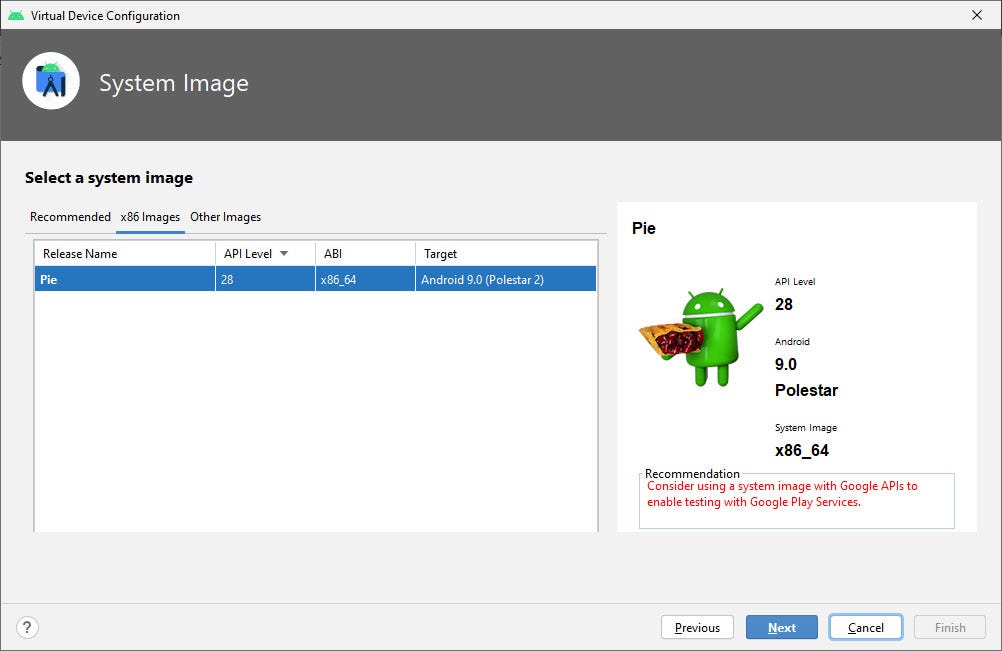Screen dimensions: 1002x651
Task: Click the Android 9.0 (Polestar 2) cell
Action: (506, 279)
